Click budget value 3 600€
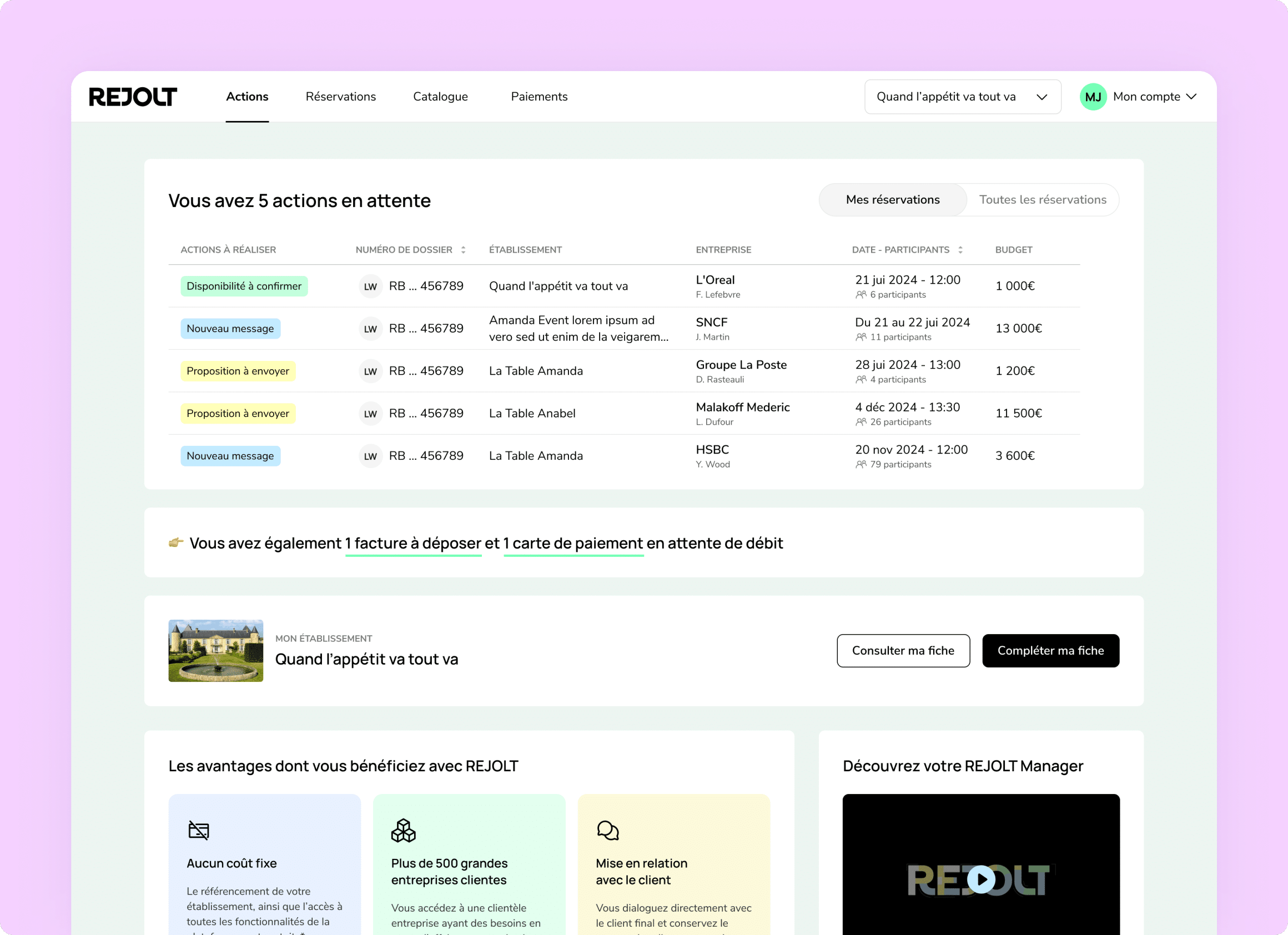 (1015, 456)
